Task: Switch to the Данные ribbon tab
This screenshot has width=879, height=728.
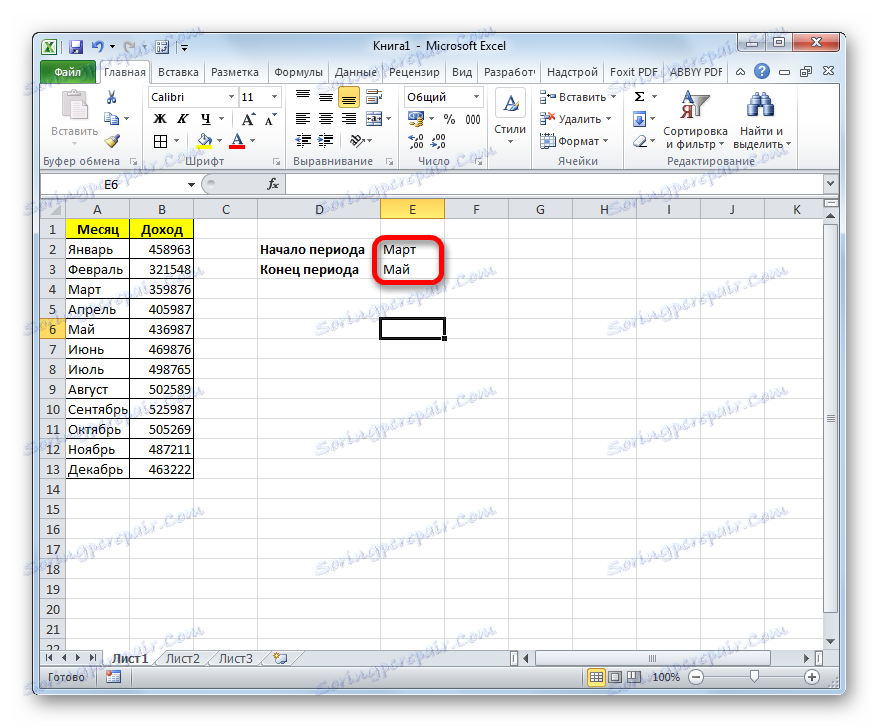Action: coord(356,72)
